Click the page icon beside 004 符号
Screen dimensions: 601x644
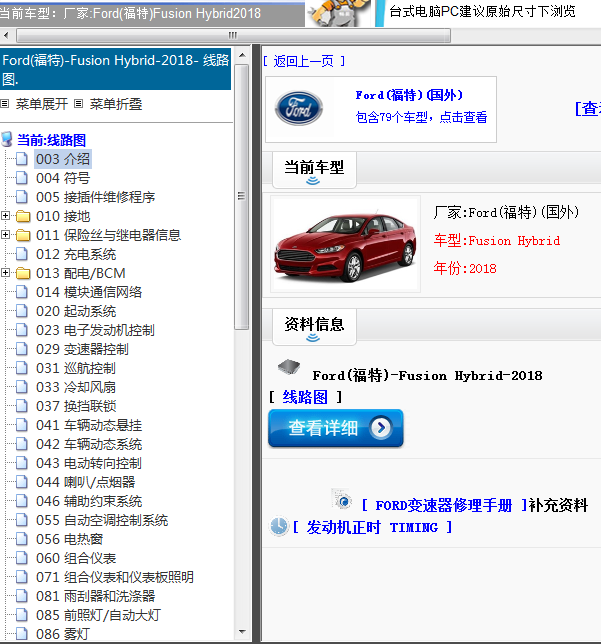(x=22, y=178)
